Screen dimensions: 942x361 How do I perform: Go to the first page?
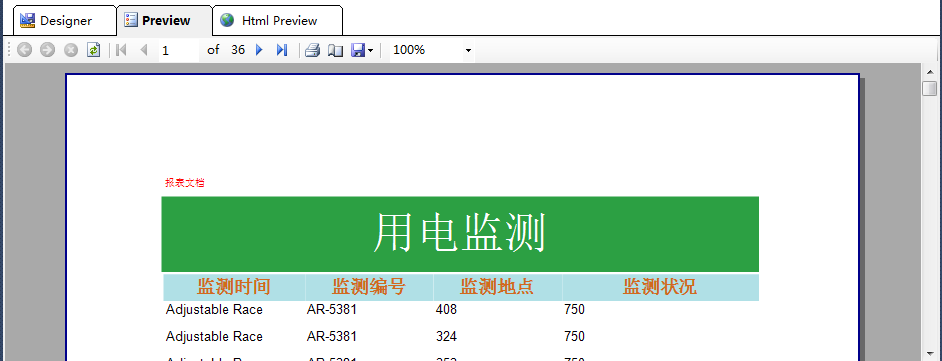(x=121, y=50)
